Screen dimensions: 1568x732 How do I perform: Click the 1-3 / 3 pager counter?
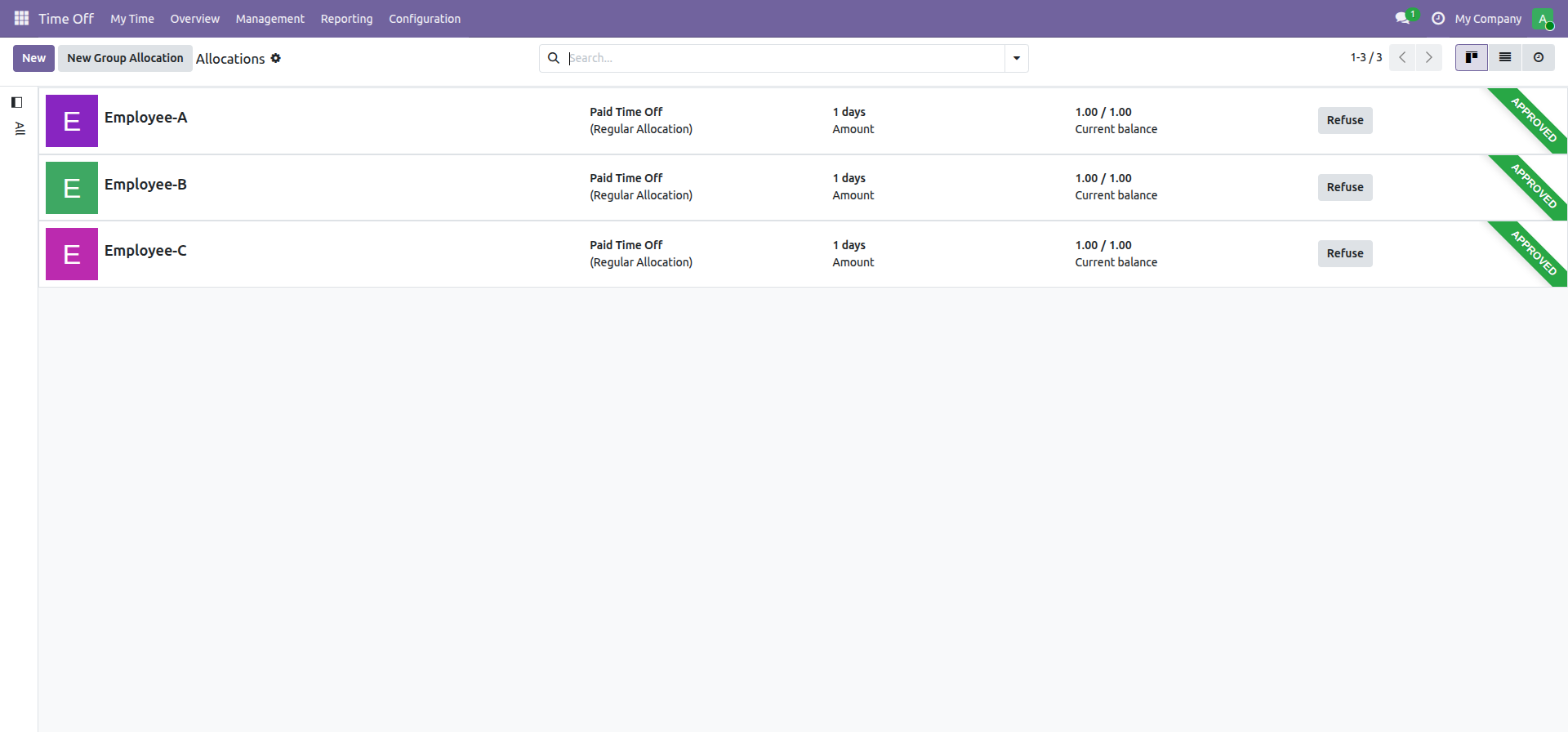tap(1366, 57)
